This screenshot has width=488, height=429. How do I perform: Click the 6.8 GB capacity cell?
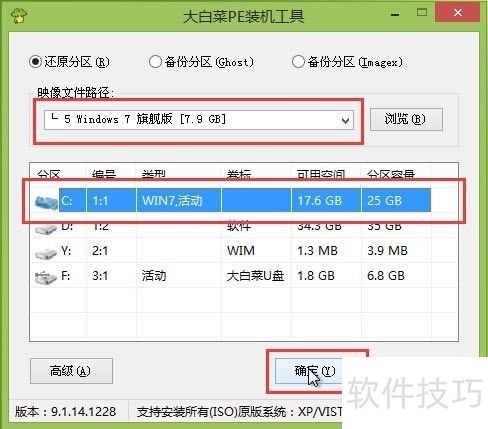pyautogui.click(x=386, y=276)
